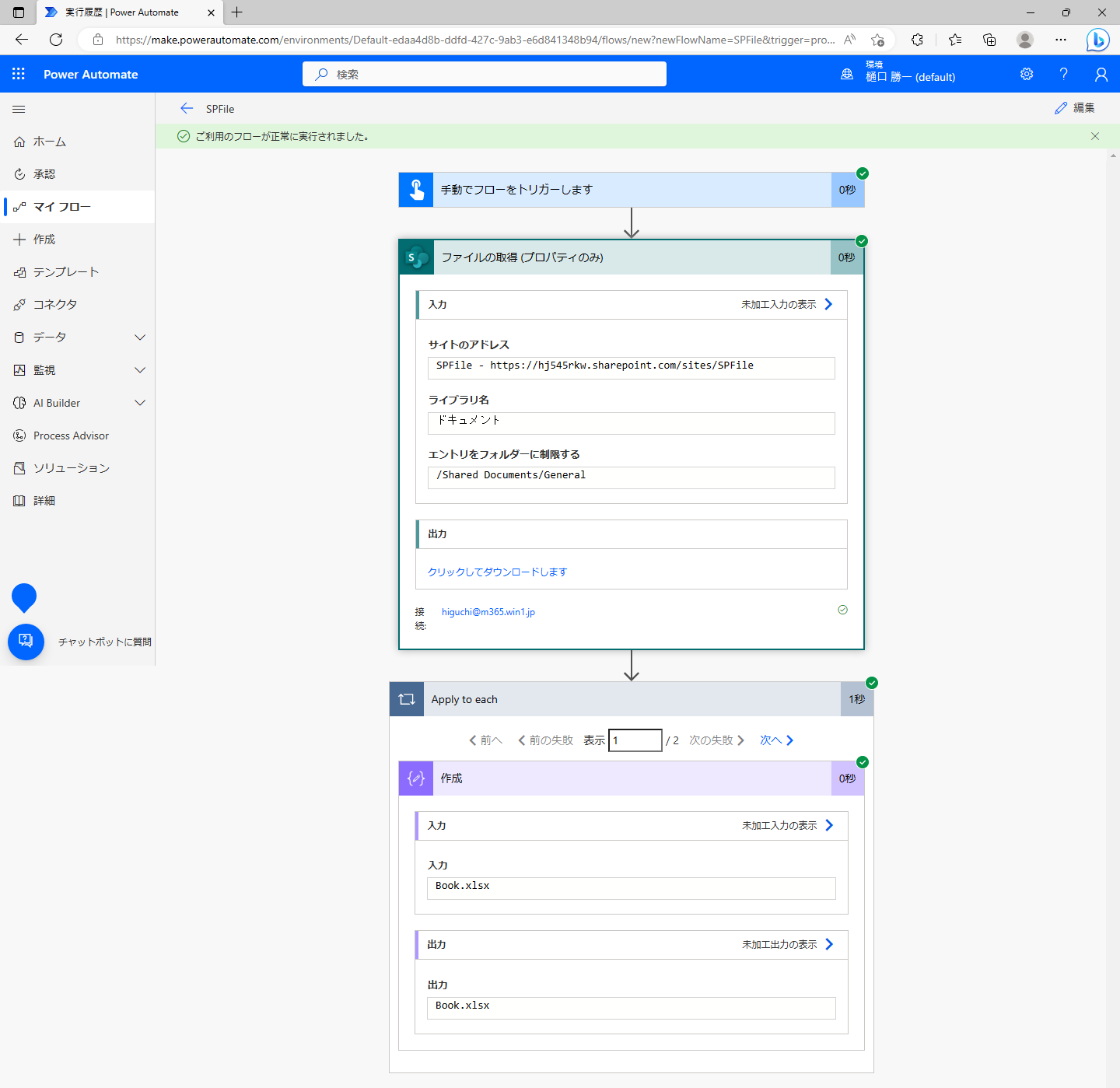Open コネクタ in sidebar
The image size is (1120, 1088).
point(78,305)
